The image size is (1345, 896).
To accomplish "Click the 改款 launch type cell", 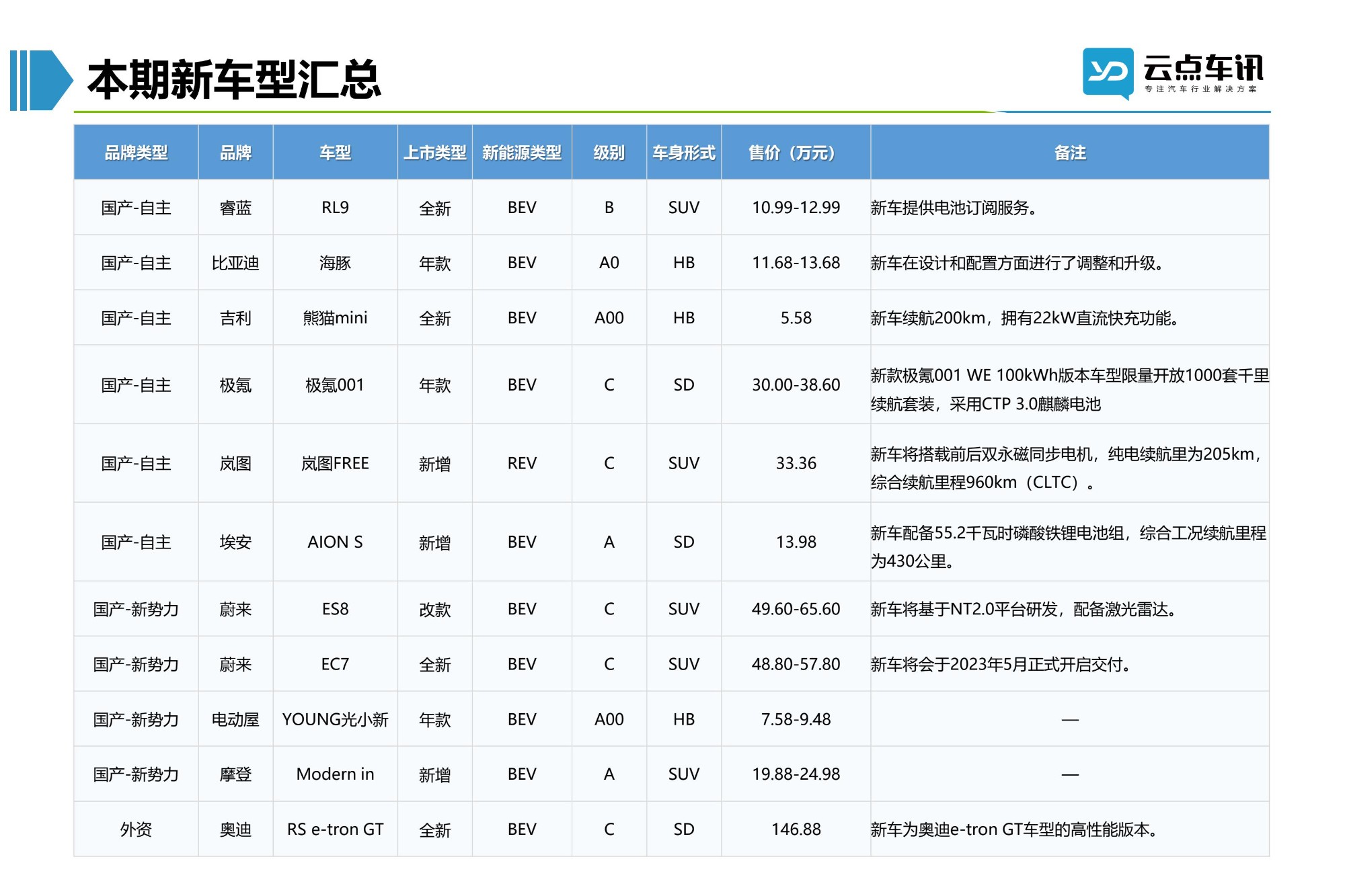I will click(x=435, y=609).
